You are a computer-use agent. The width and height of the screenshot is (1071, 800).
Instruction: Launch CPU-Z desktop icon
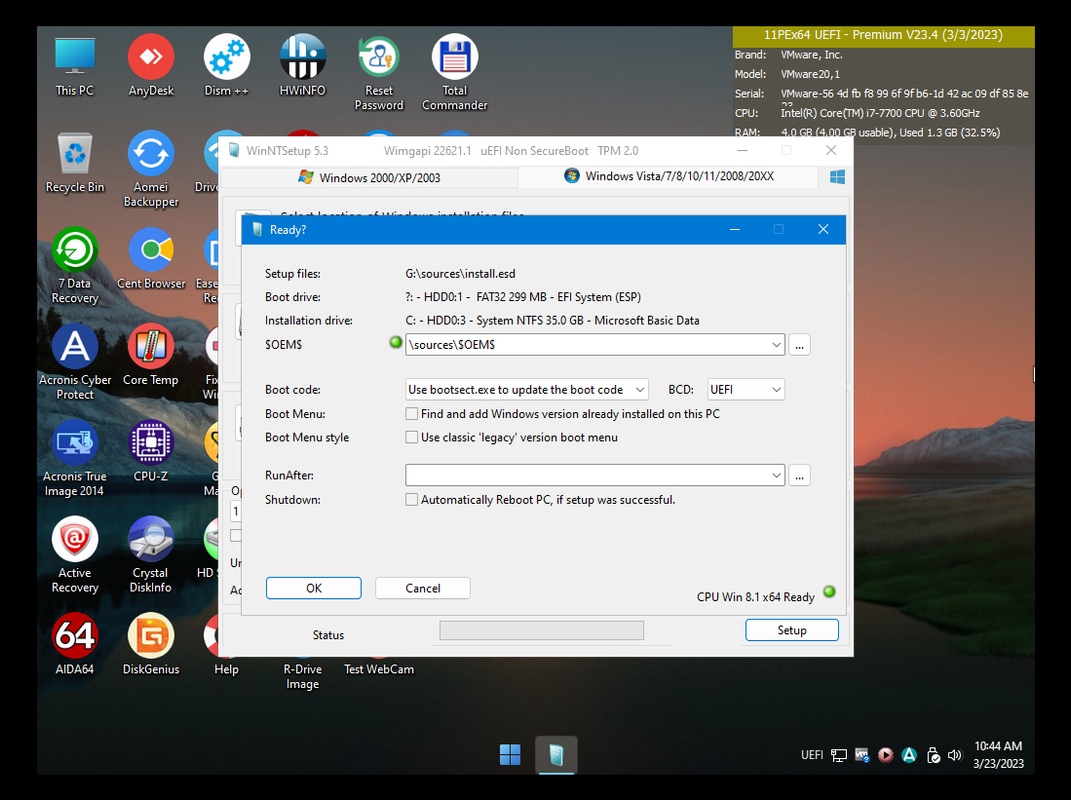[x=151, y=452]
